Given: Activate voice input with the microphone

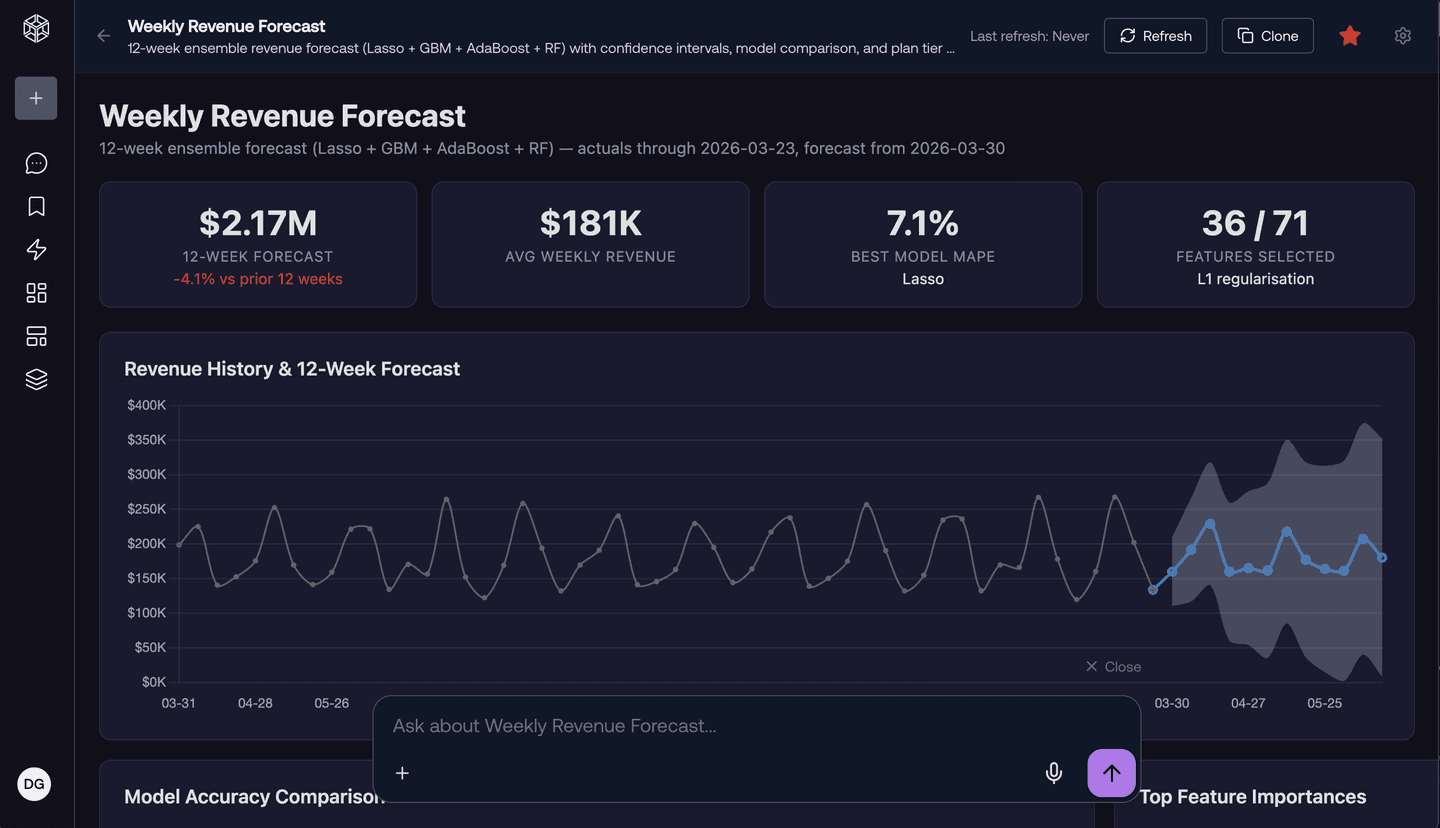Looking at the screenshot, I should [x=1053, y=773].
